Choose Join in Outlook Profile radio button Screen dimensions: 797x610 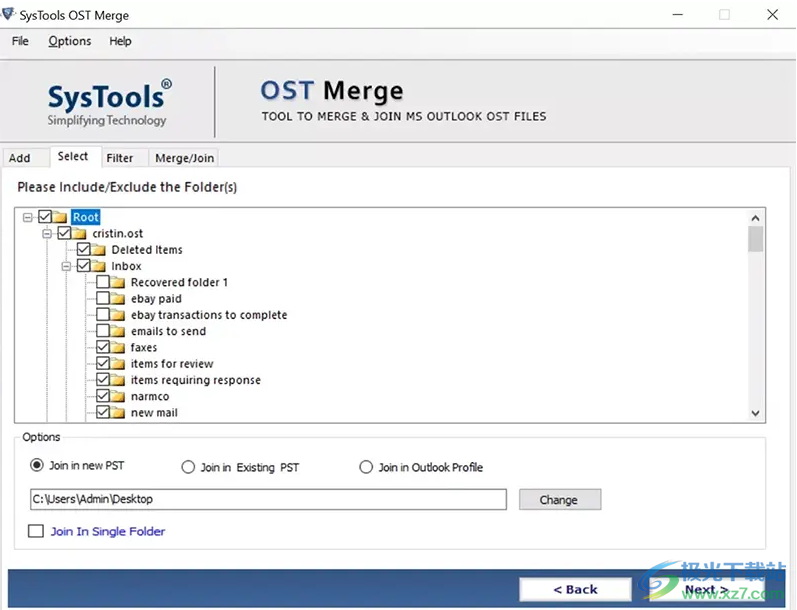click(x=366, y=467)
